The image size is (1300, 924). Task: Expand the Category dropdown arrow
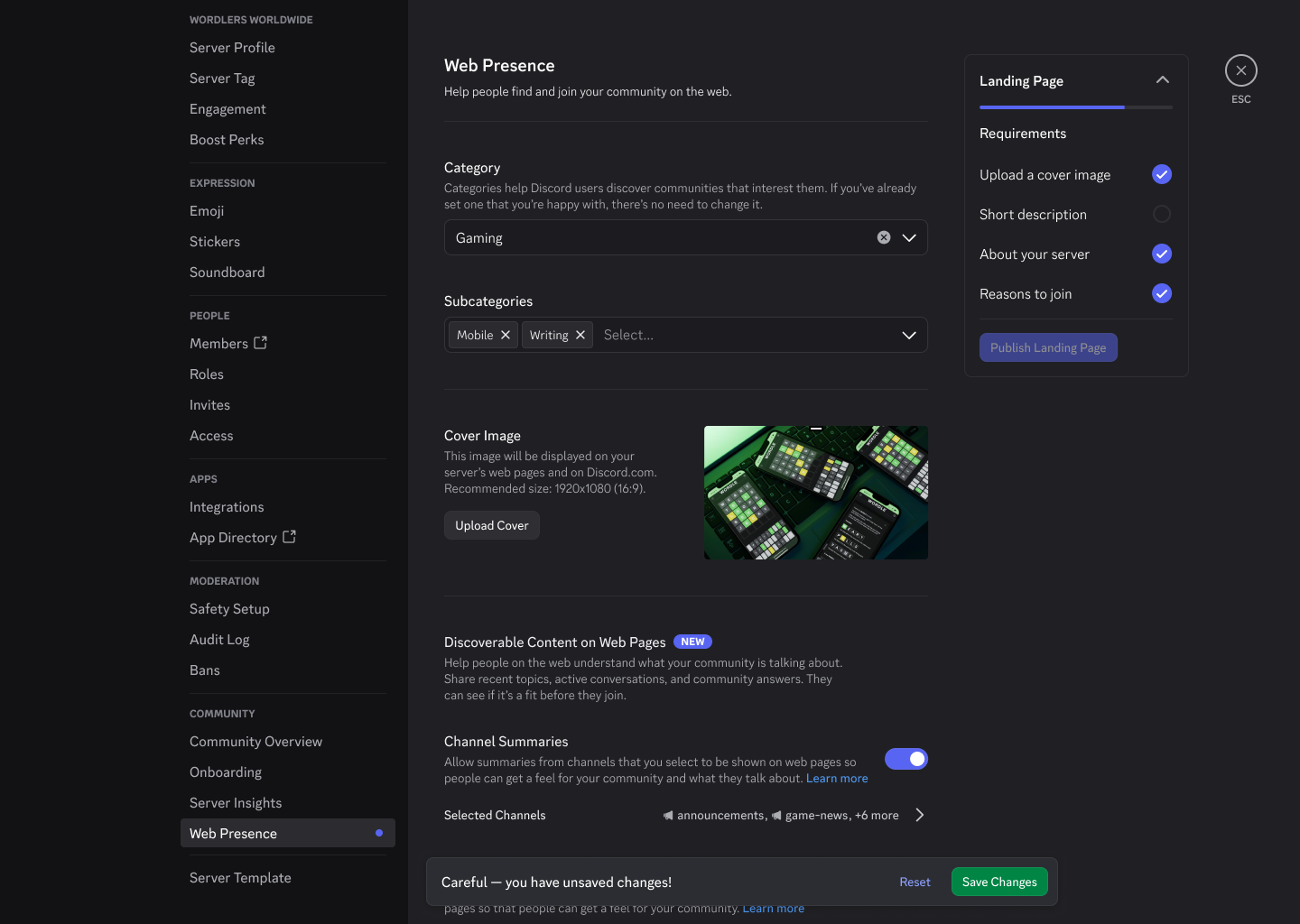point(909,237)
